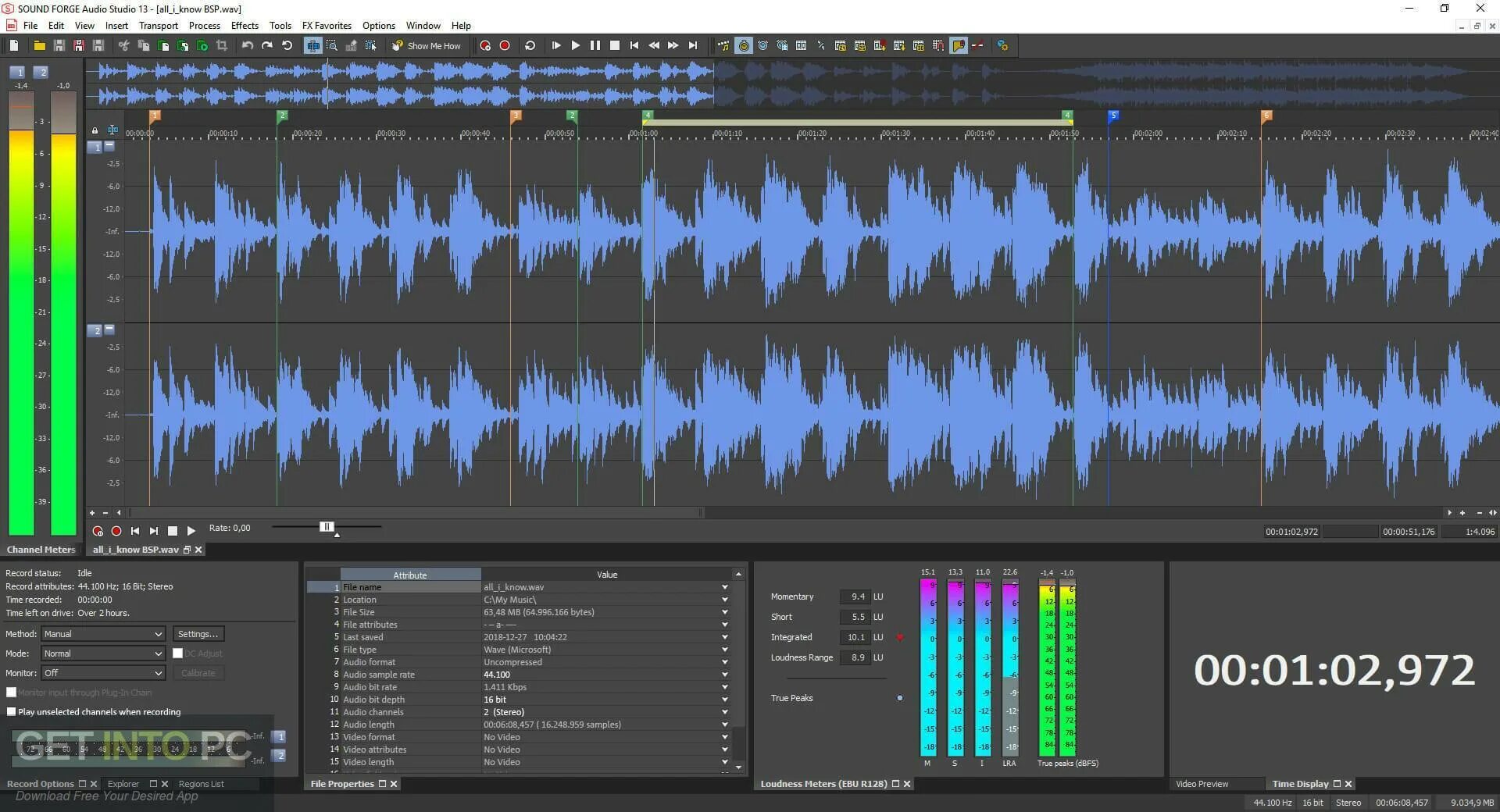Fast forward using the toolbar icon
This screenshot has height=812, width=1500.
coord(673,45)
